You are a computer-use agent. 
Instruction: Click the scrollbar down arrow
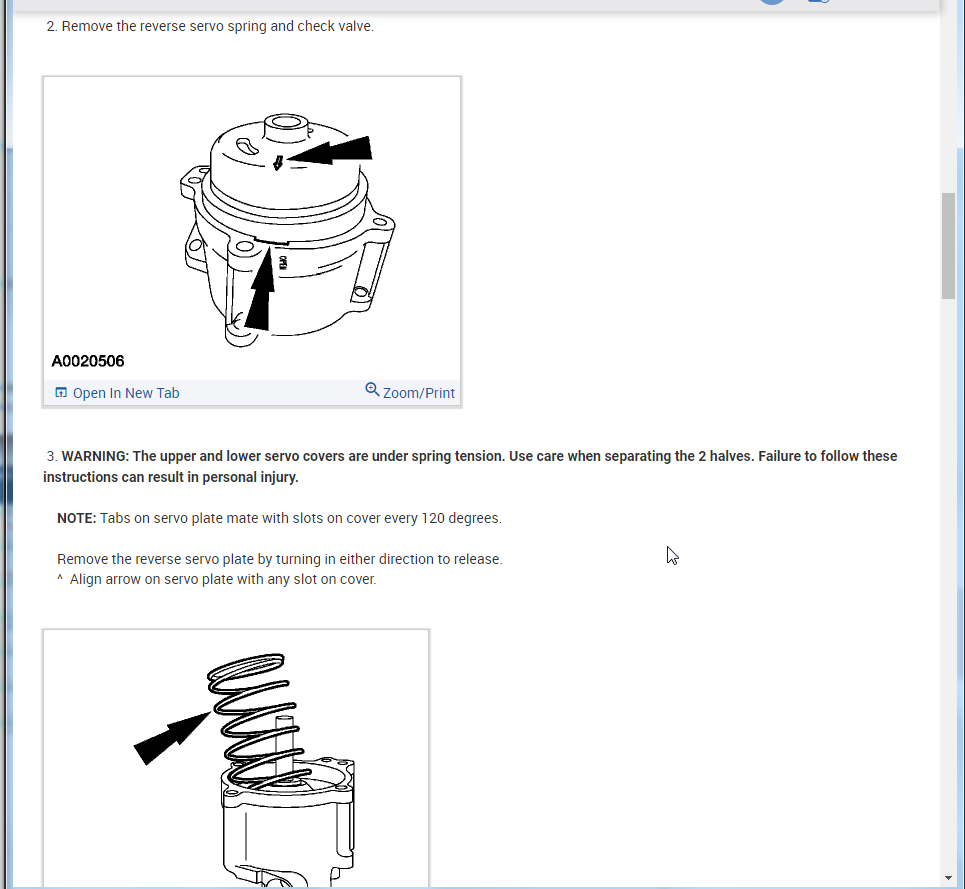tap(948, 878)
